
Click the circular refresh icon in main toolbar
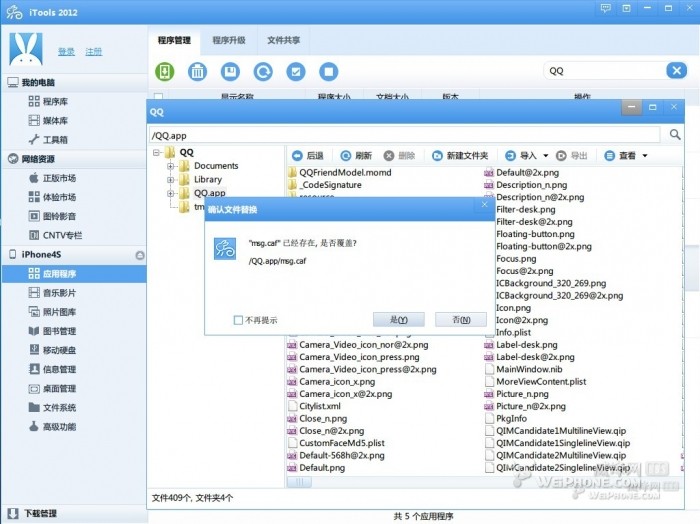pyautogui.click(x=263, y=71)
